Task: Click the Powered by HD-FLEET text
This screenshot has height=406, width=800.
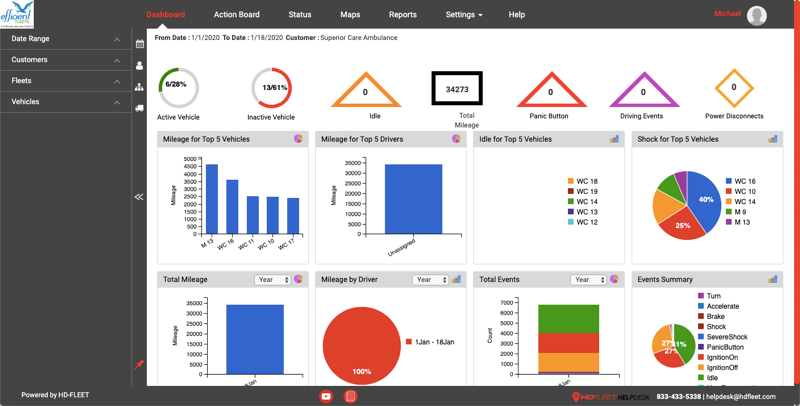Action: pyautogui.click(x=55, y=395)
